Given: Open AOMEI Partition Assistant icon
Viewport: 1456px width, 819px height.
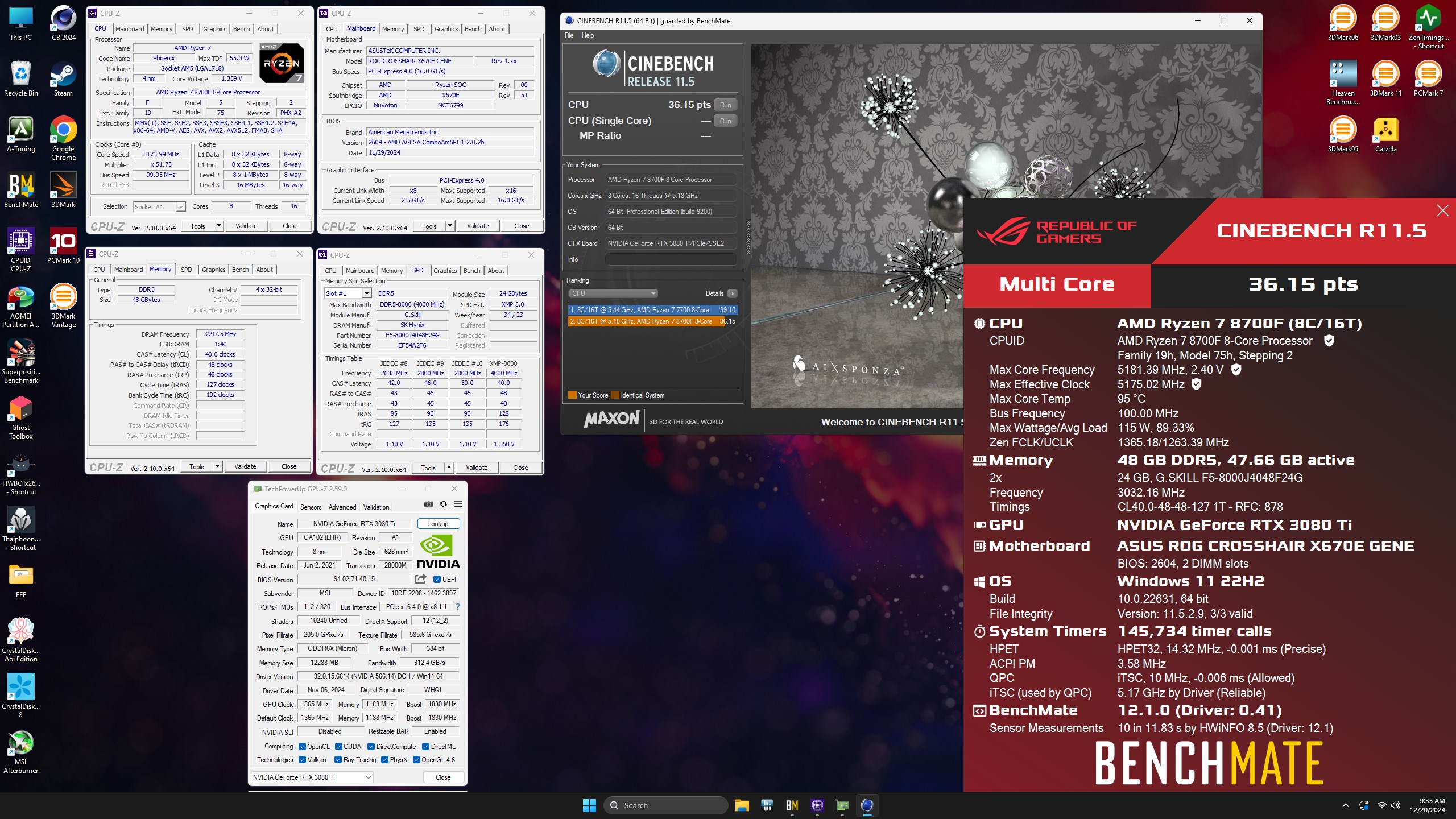Looking at the screenshot, I should [x=21, y=307].
